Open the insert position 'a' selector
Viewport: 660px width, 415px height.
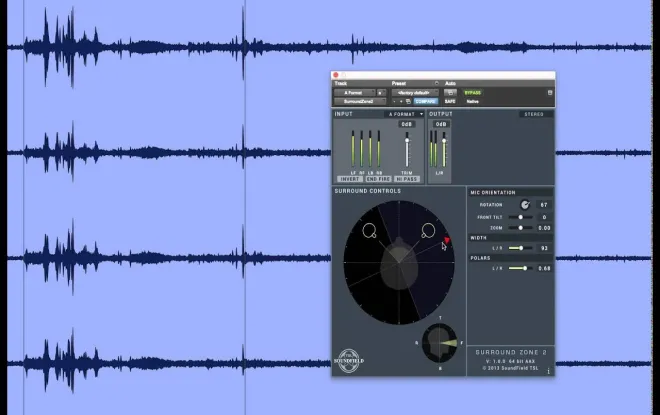(x=381, y=93)
